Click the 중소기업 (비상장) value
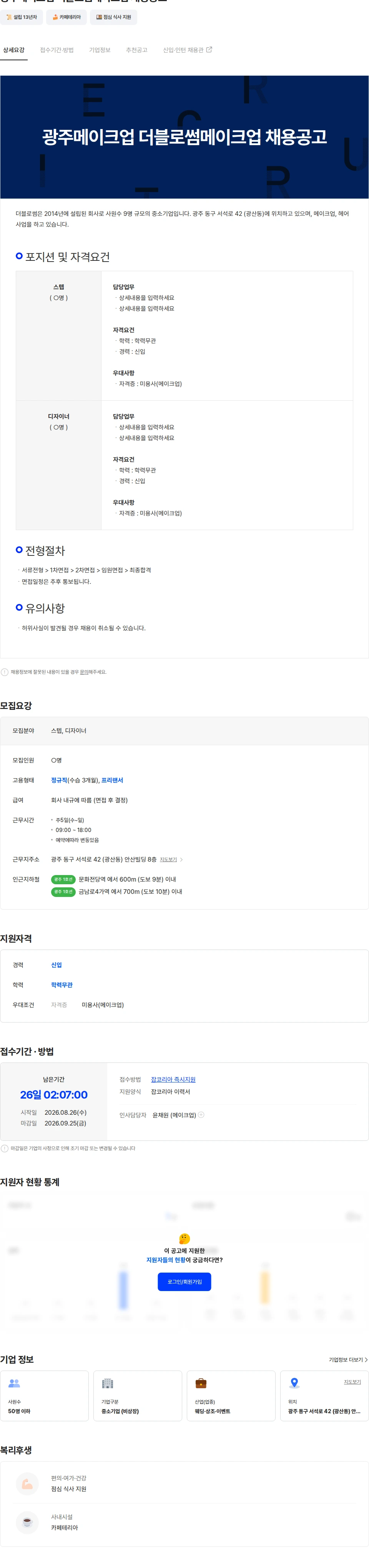Screen dimensions: 369x1568 120,1412
